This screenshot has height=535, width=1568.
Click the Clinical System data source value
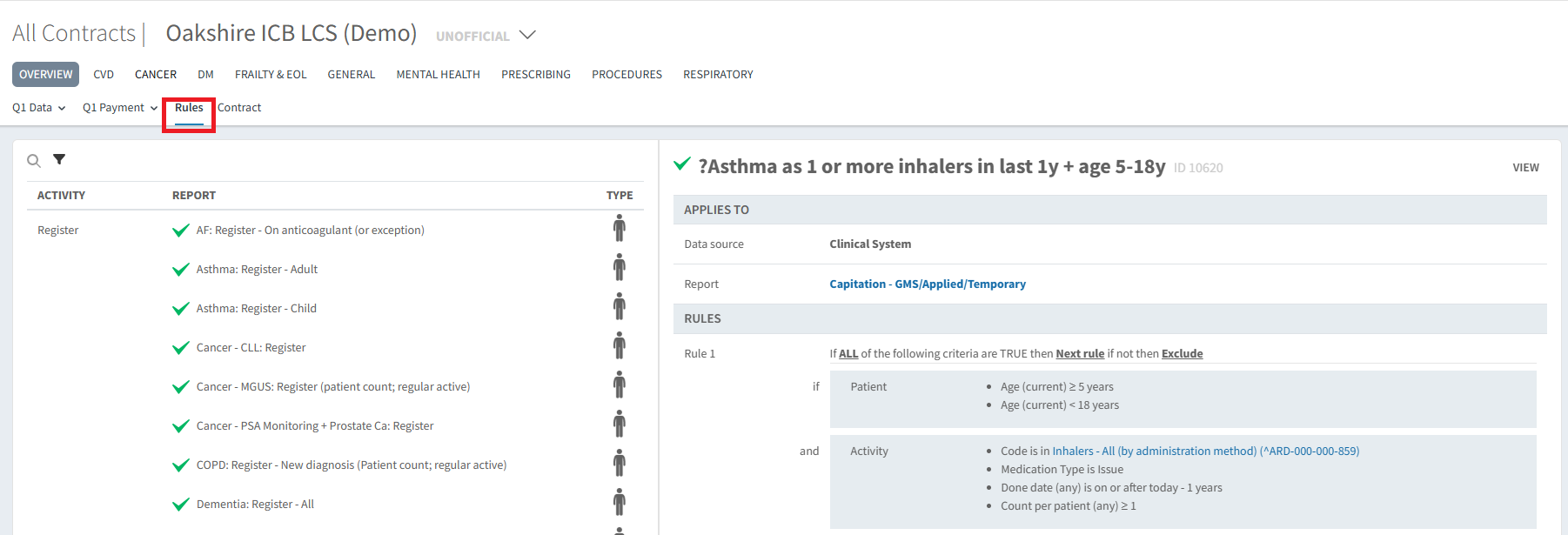coord(870,244)
